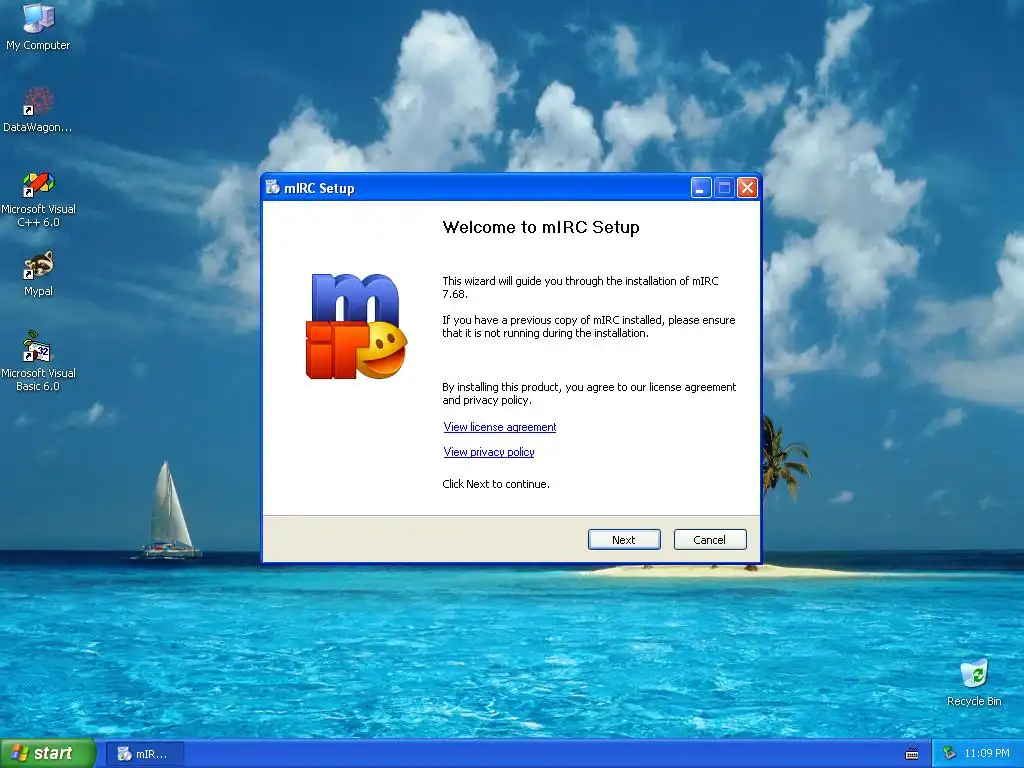Click the 11:09 PM clock
The image size is (1024, 768).
coord(986,753)
